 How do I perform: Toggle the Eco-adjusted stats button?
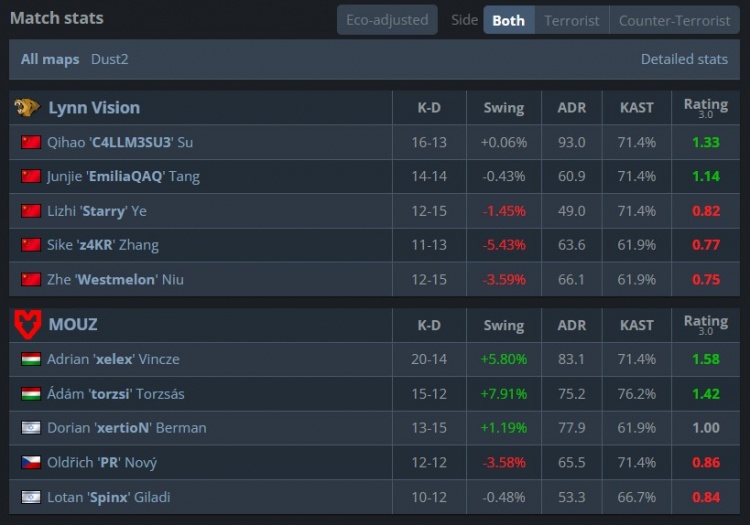click(x=387, y=20)
